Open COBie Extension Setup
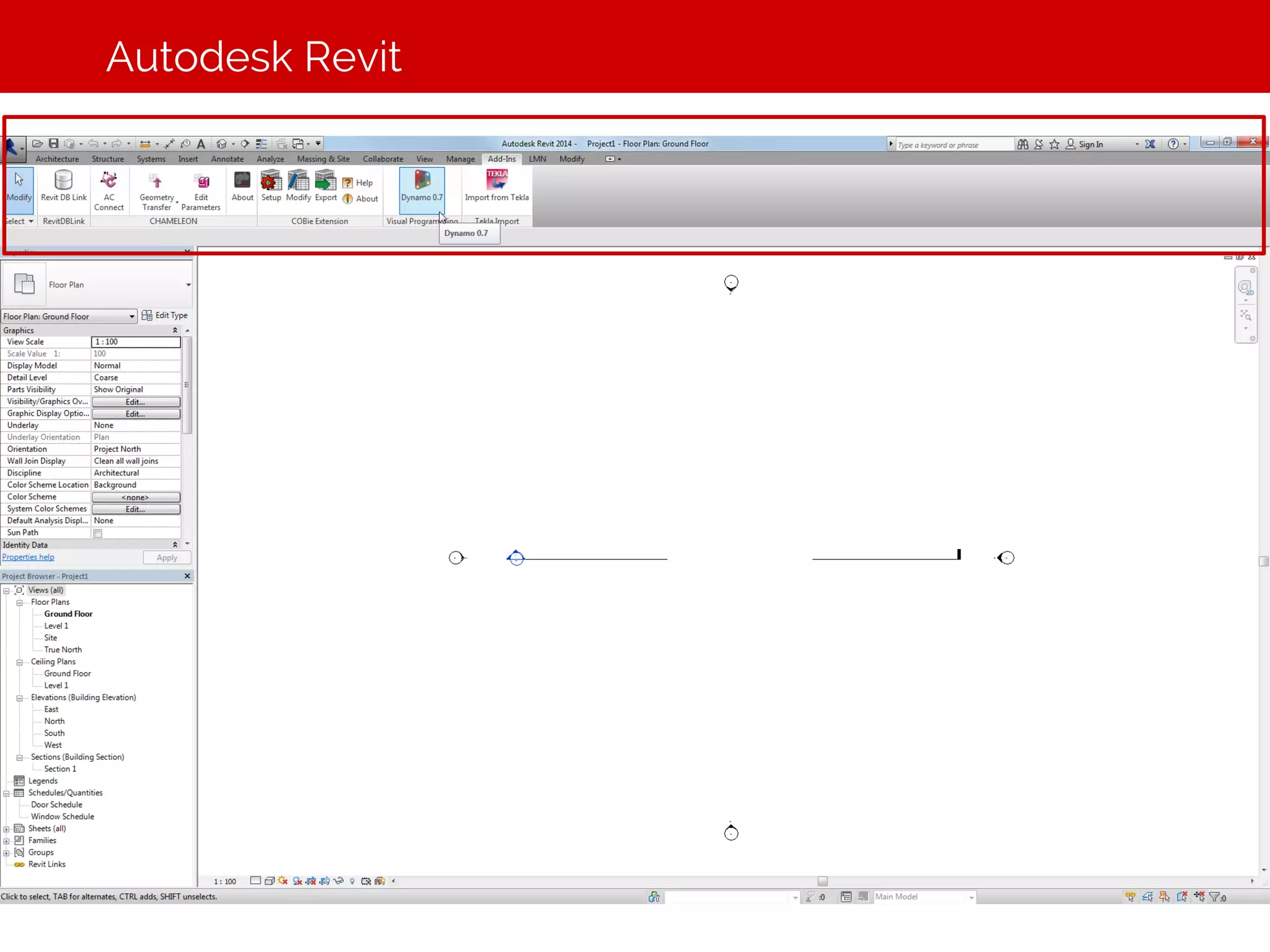Image resolution: width=1270 pixels, height=952 pixels. (x=271, y=186)
